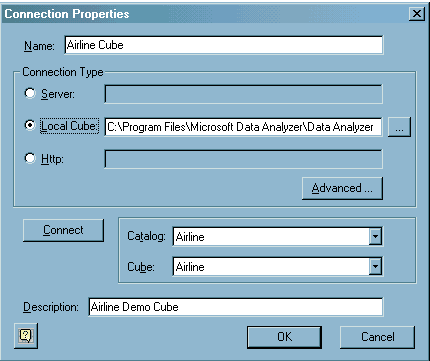Select the Local Cube radio button
Viewport: 430px width, 361px height.
click(30, 125)
